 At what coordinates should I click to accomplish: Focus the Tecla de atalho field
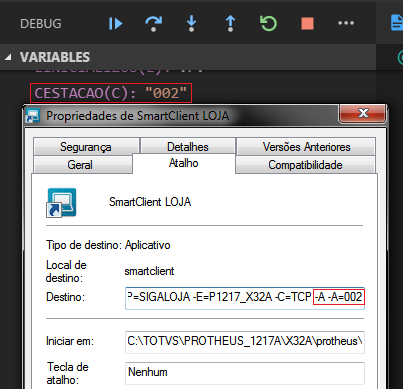click(245, 373)
